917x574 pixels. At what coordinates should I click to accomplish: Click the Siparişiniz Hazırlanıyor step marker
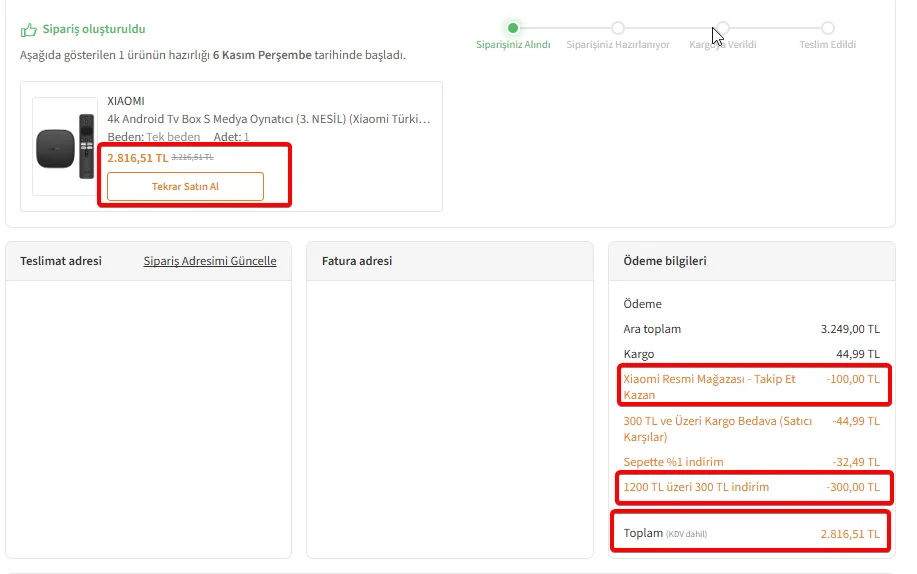point(618,28)
